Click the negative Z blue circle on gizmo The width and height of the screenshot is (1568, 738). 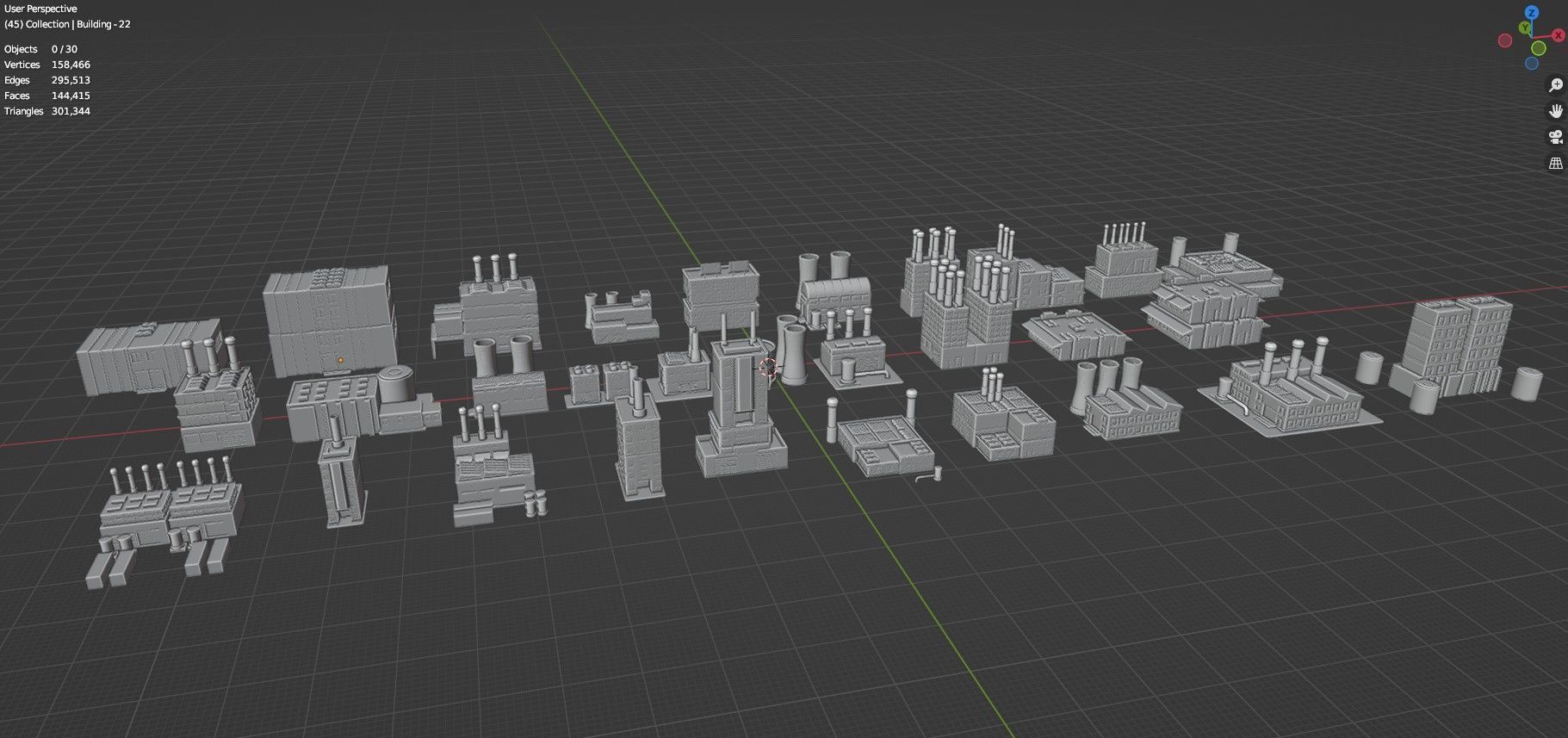pyautogui.click(x=1532, y=63)
